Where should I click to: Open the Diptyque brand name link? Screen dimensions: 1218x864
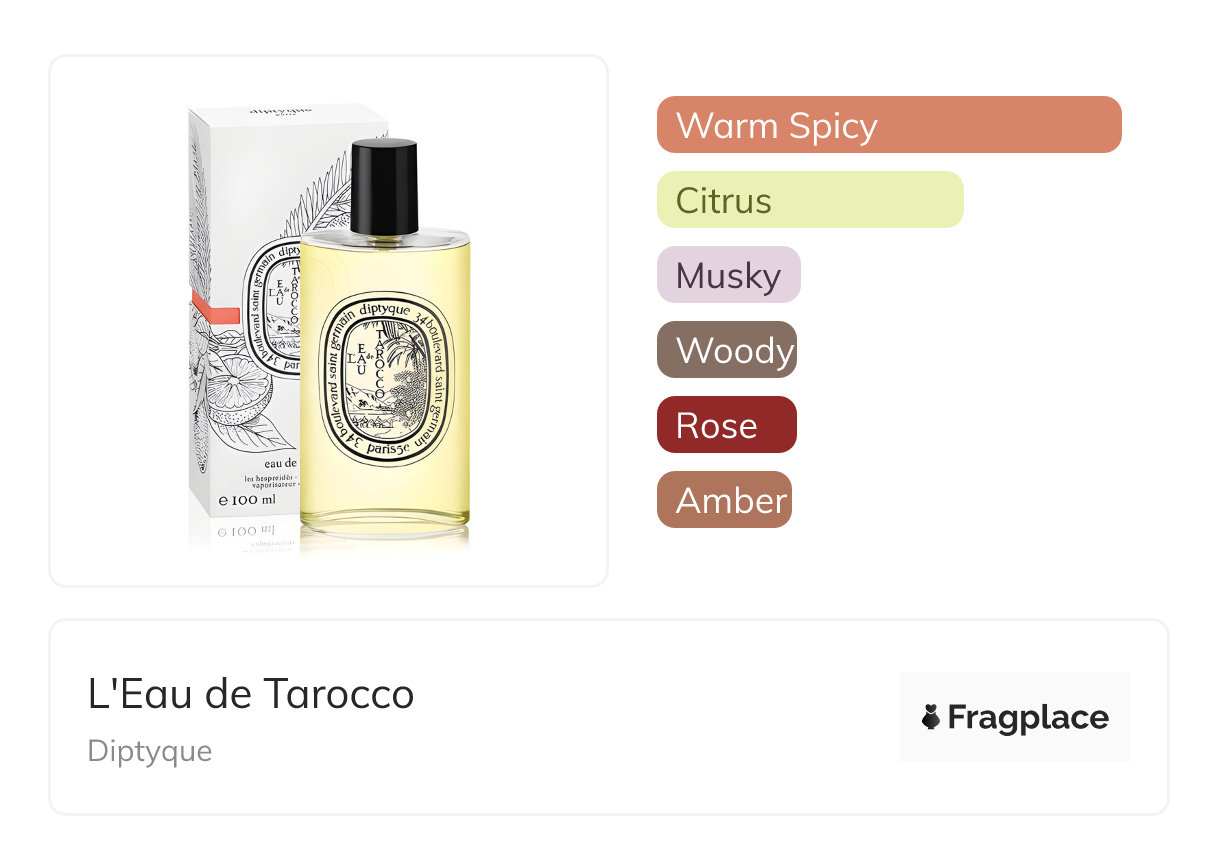click(x=150, y=751)
